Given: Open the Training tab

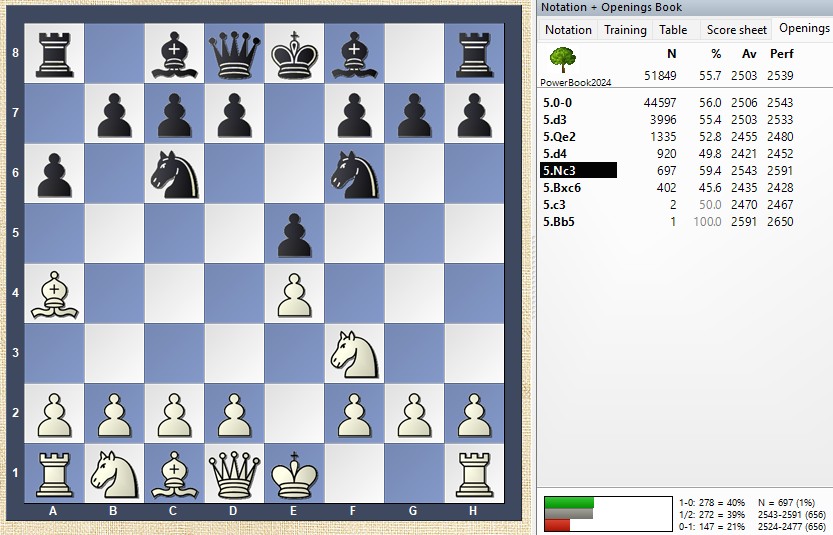Looking at the screenshot, I should tap(625, 30).
